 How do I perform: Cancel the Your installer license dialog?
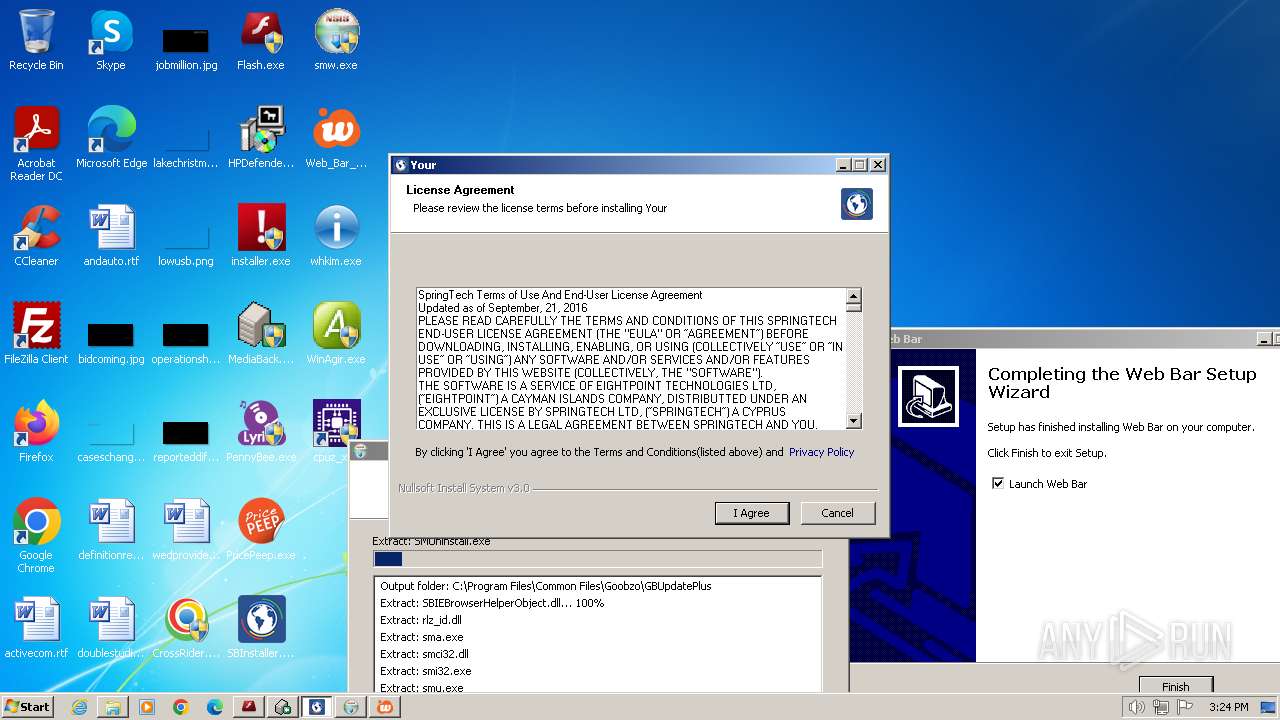coord(837,513)
